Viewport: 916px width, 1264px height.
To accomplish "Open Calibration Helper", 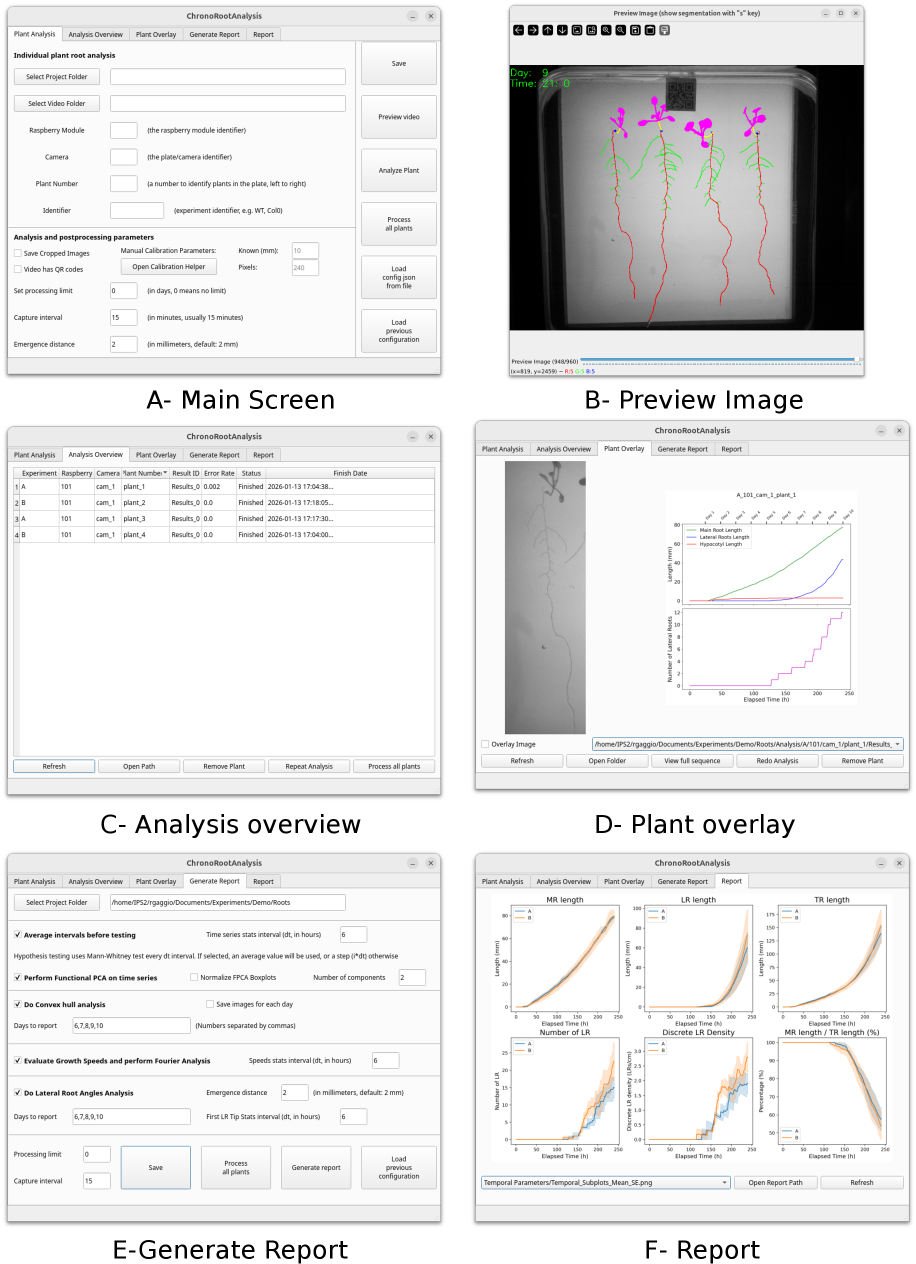I will point(169,267).
